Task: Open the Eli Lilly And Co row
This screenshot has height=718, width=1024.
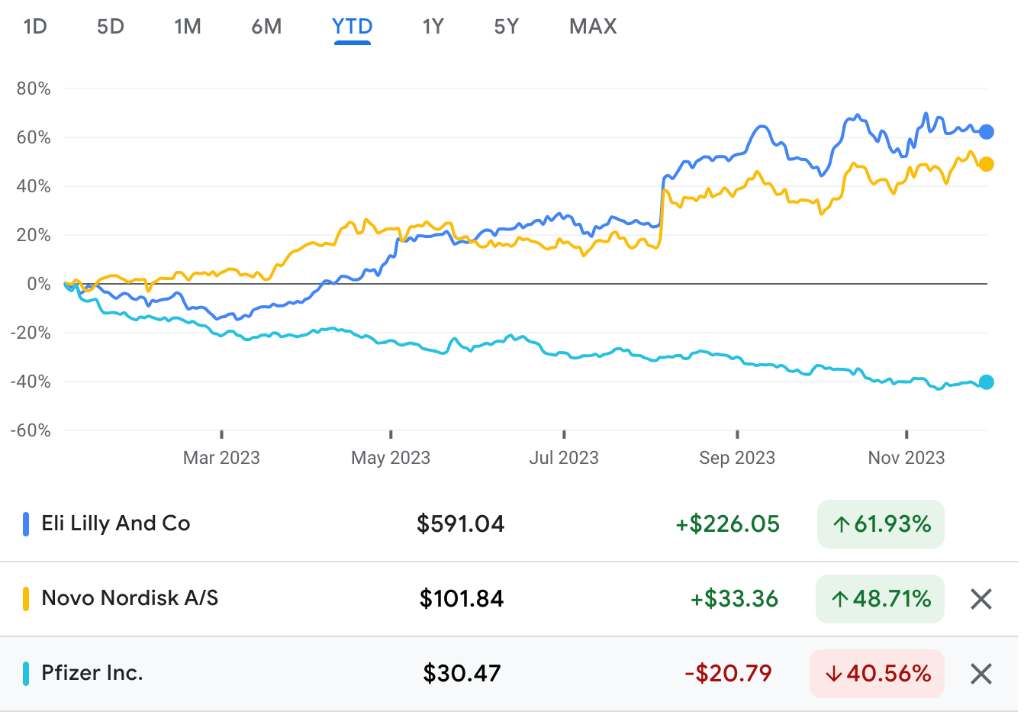Action: (x=509, y=524)
